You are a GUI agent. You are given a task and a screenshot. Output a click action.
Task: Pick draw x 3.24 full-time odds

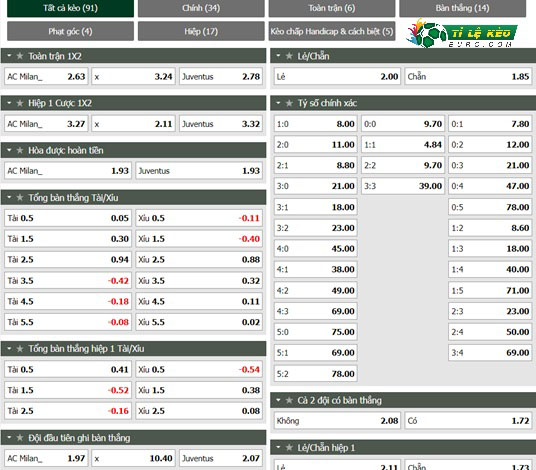click(133, 77)
